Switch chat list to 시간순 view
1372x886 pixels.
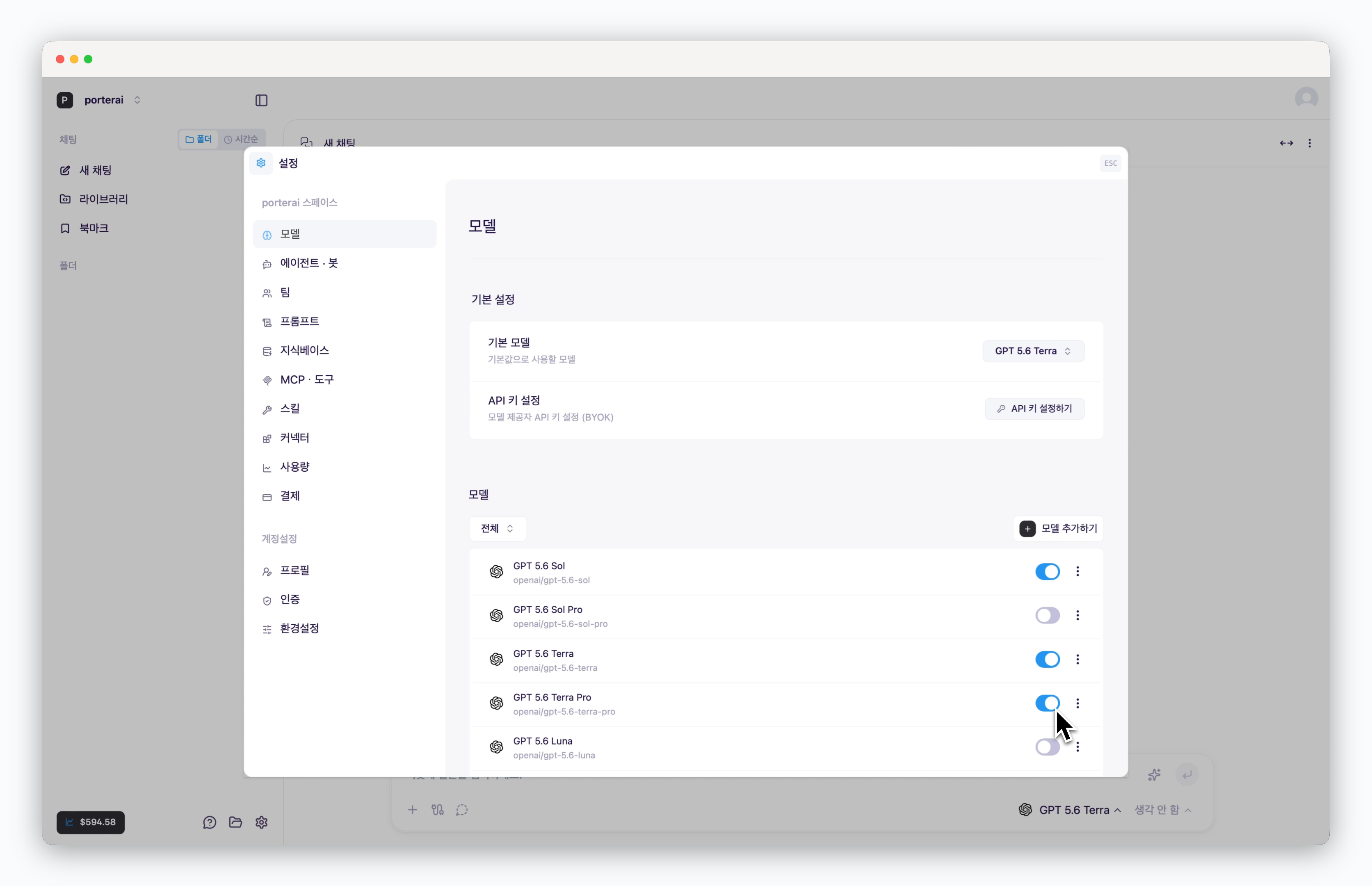tap(241, 139)
